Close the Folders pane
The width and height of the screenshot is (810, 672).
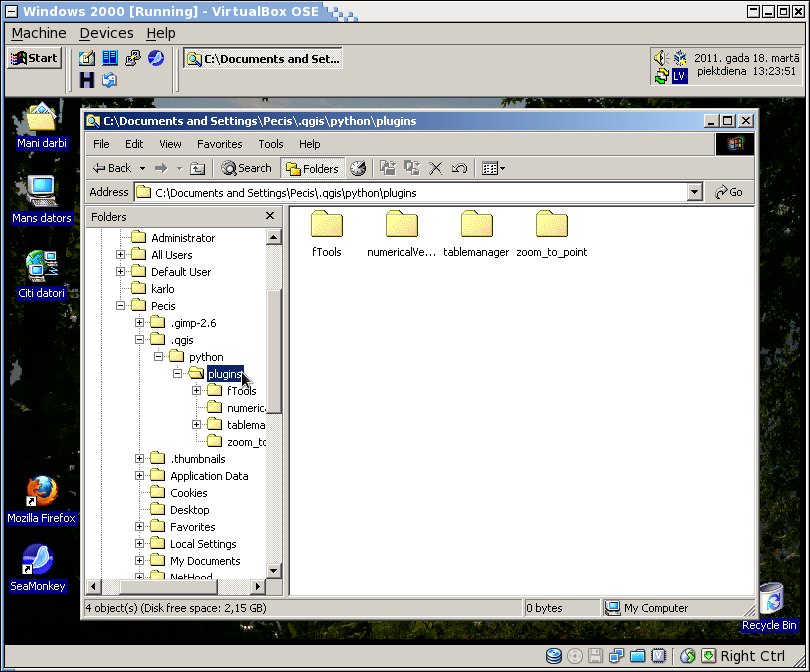[270, 216]
